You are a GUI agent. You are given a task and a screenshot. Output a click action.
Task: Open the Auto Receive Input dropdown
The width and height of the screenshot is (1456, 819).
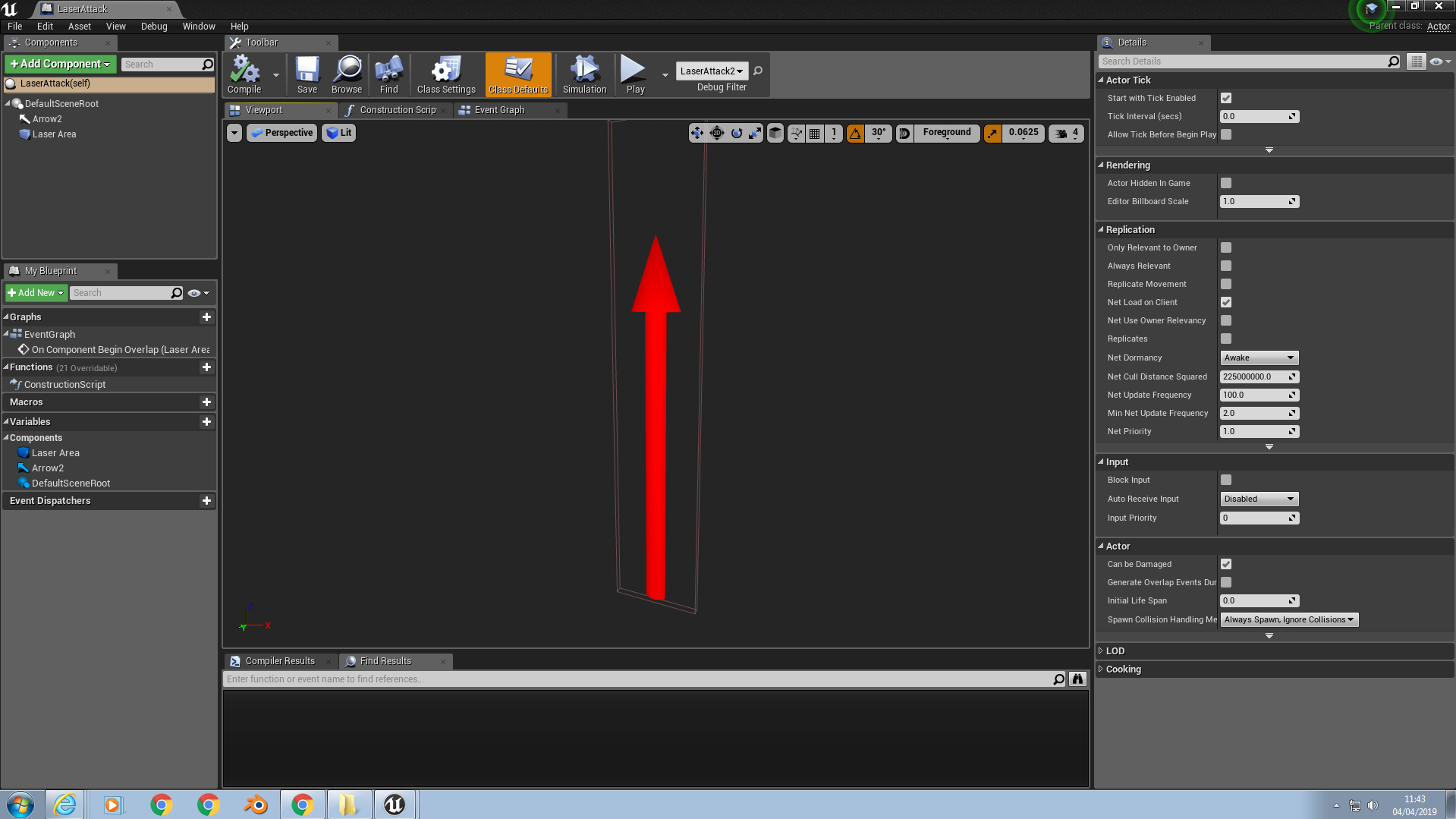point(1259,499)
